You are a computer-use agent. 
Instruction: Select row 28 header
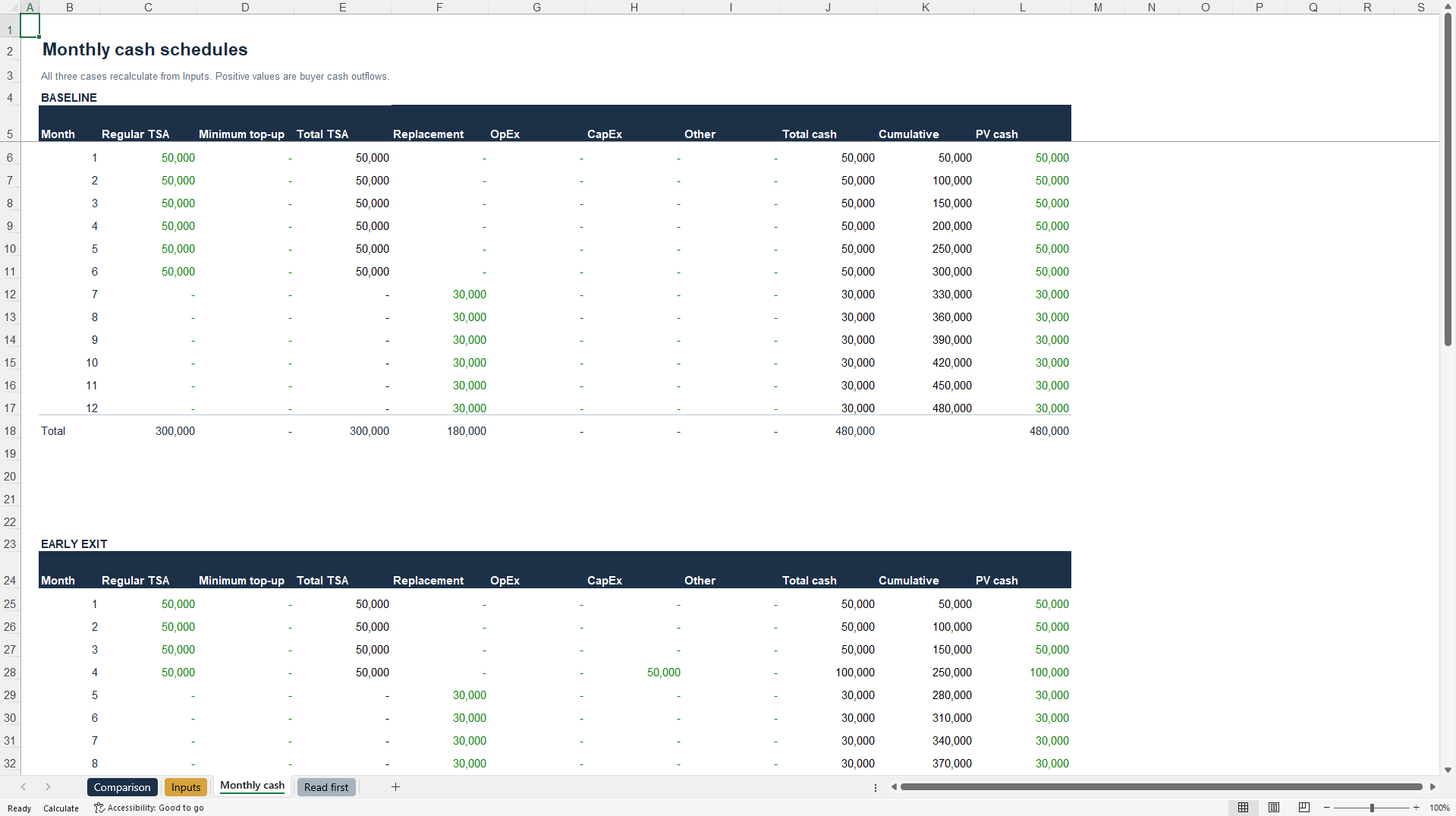(x=10, y=673)
